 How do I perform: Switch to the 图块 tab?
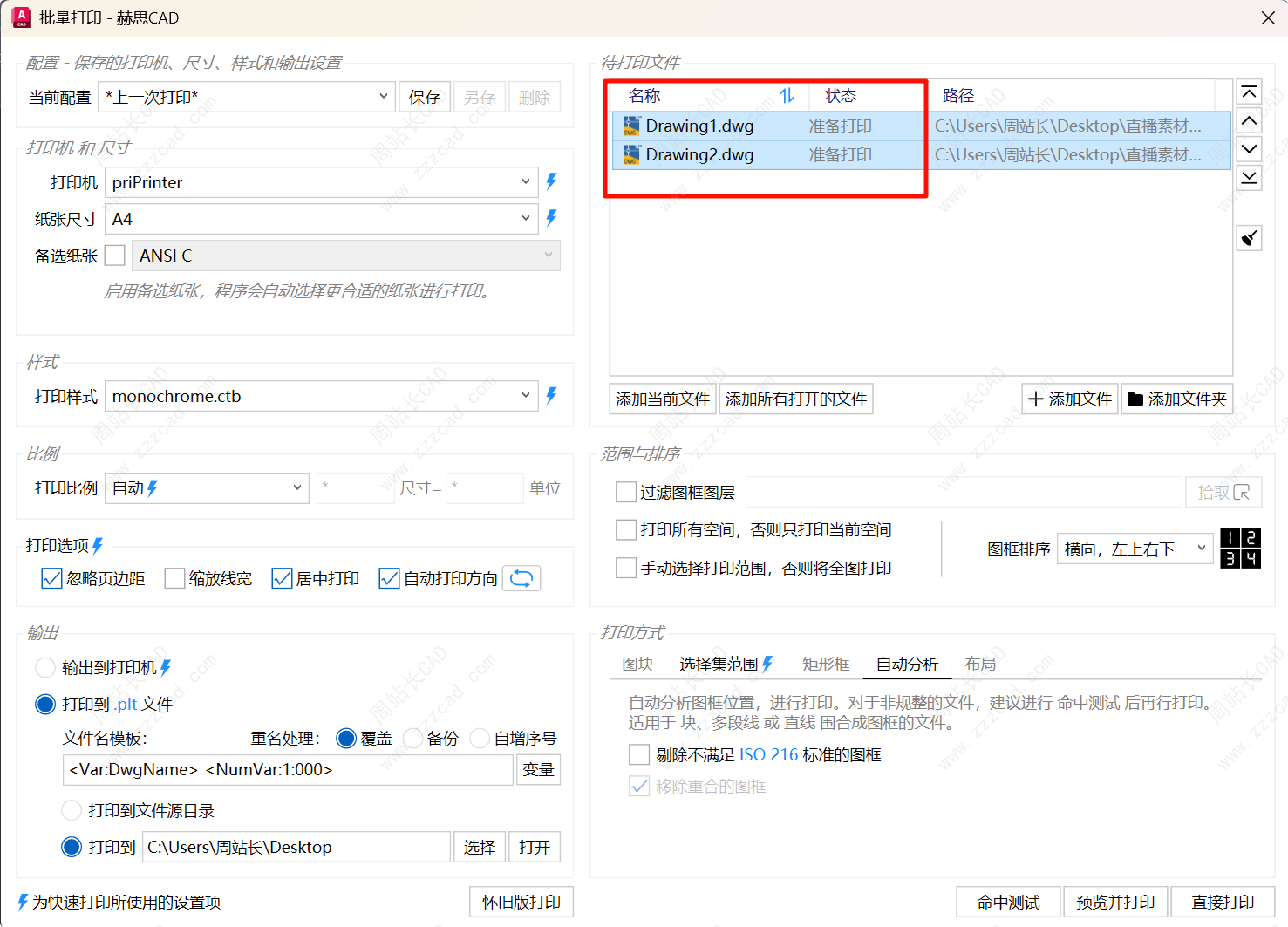(637, 665)
